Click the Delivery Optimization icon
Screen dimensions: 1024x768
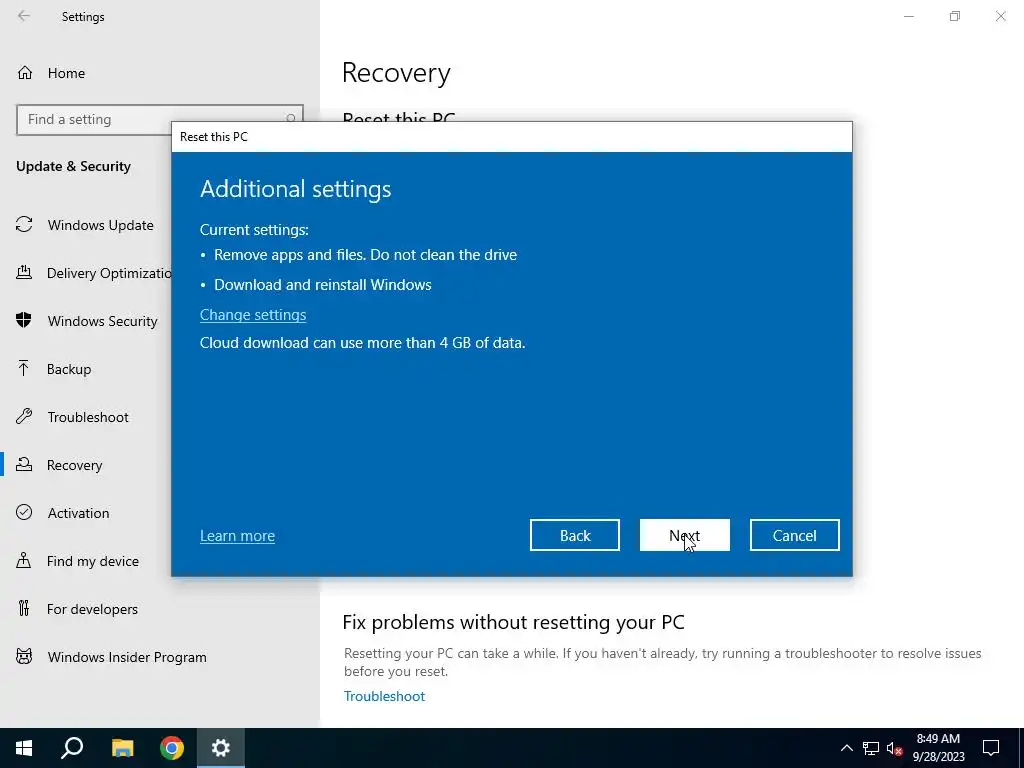coord(24,272)
